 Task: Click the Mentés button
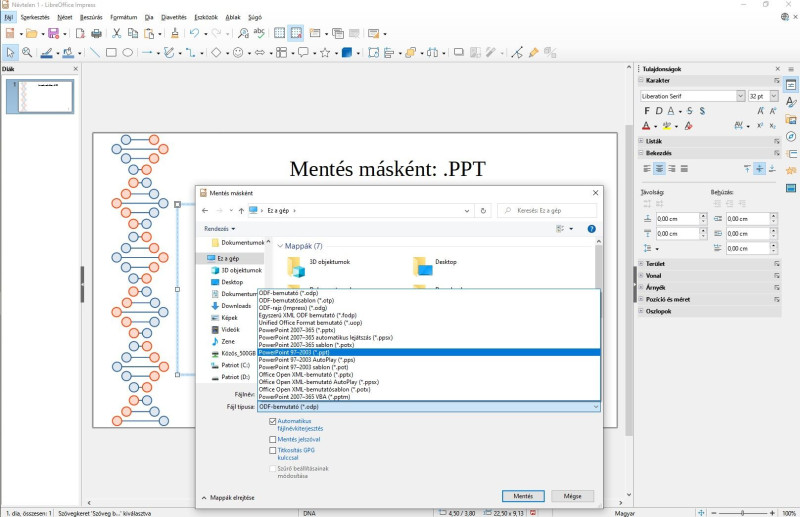tap(523, 496)
